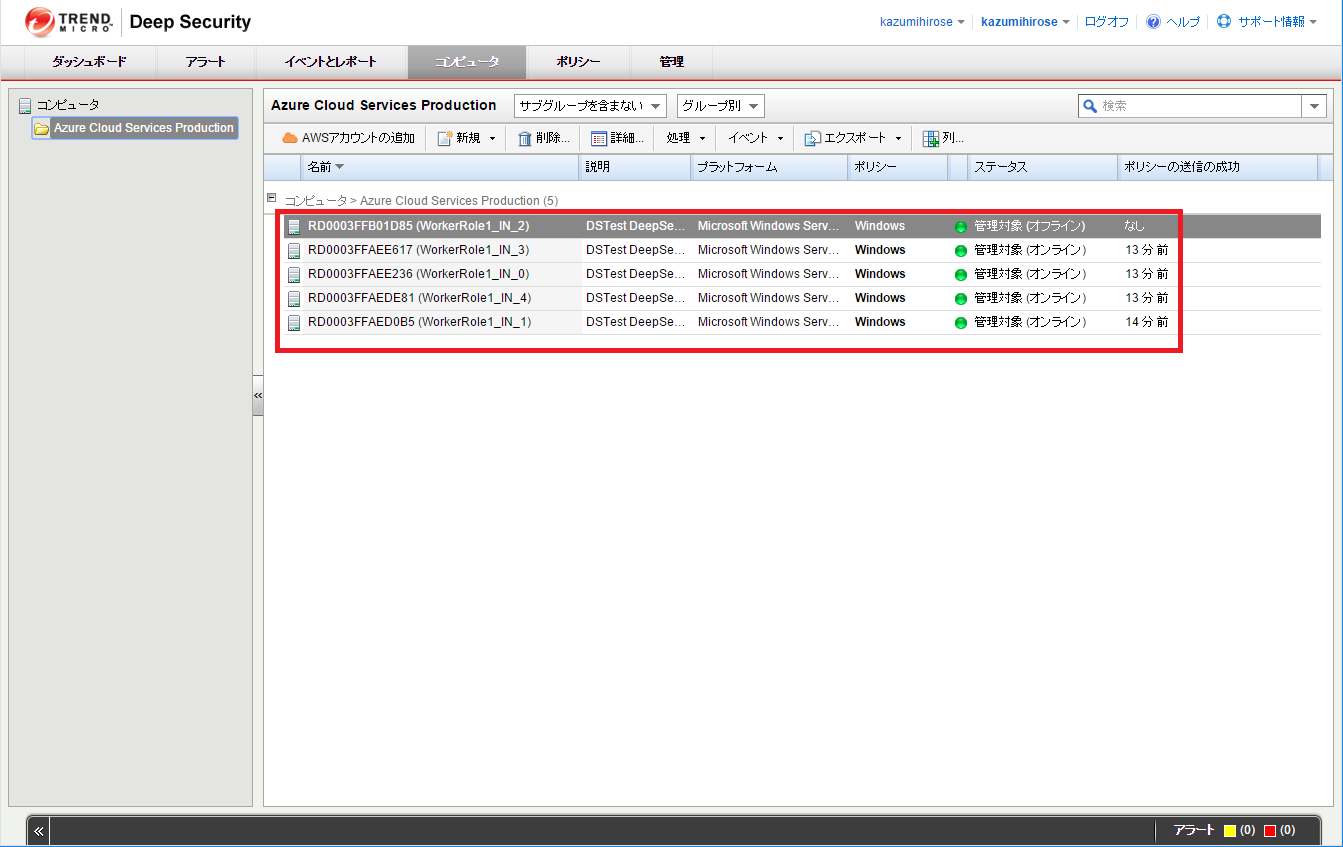This screenshot has height=847, width=1343.
Task: Click the サポート情報 link
Action: coord(1272,22)
